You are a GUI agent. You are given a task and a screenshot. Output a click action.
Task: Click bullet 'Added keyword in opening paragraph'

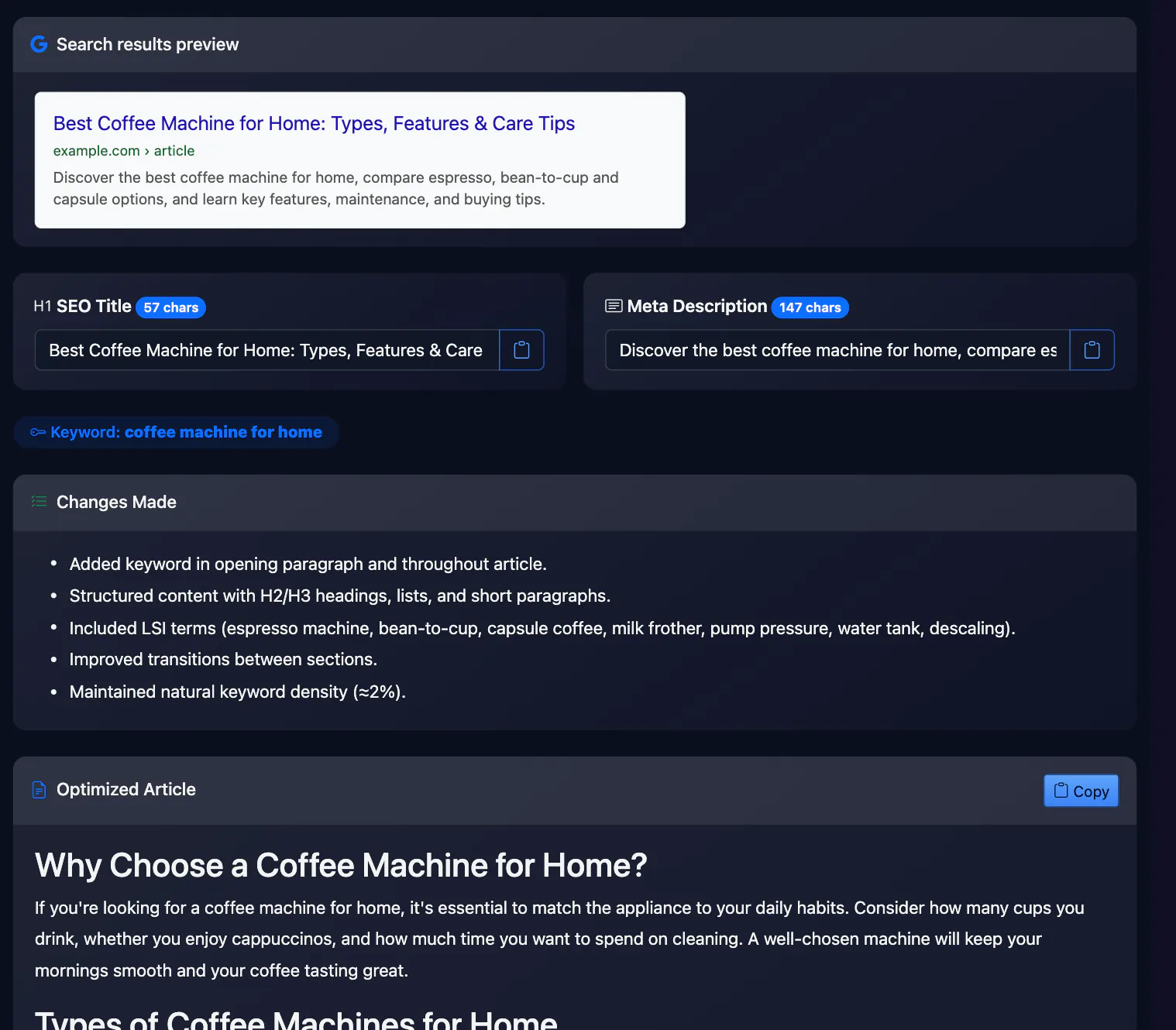point(308,564)
